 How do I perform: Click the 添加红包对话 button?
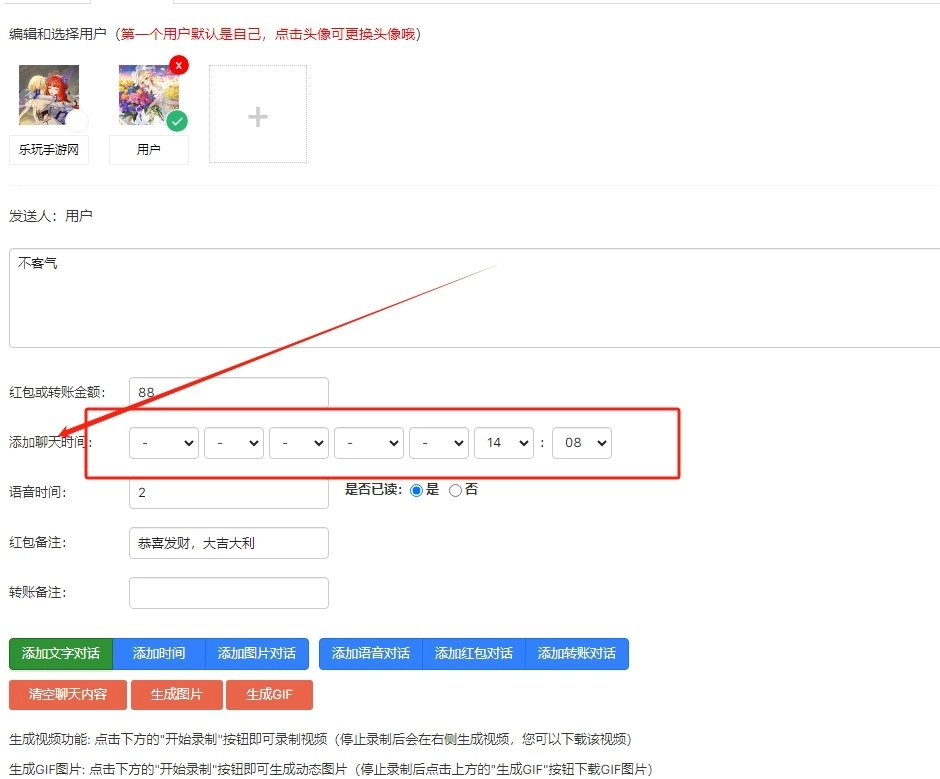pos(474,653)
